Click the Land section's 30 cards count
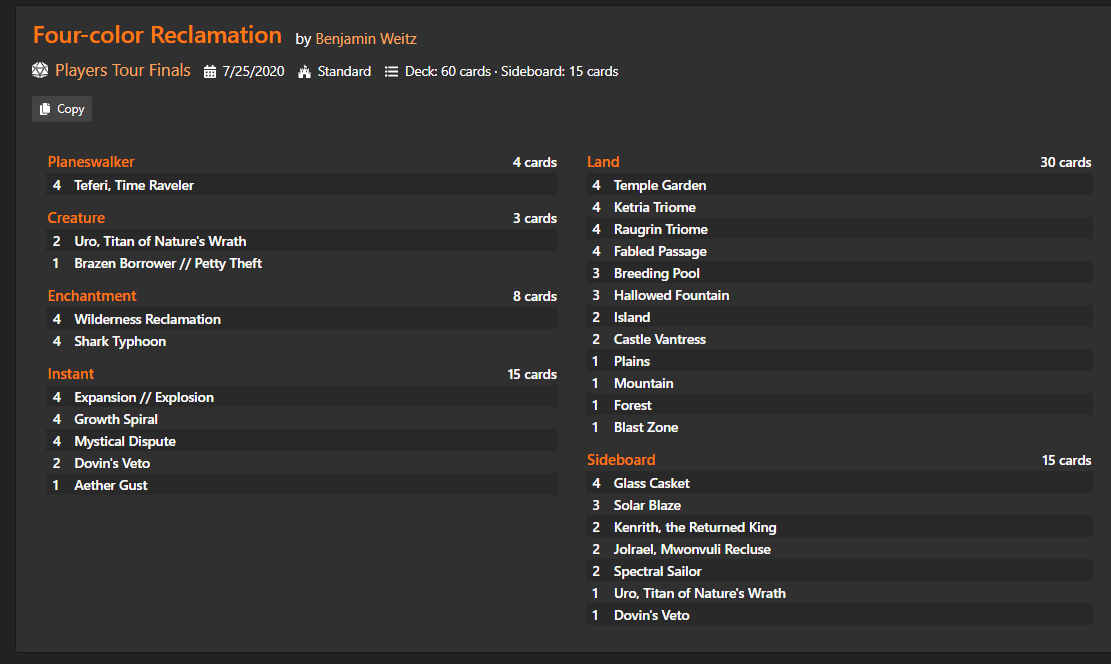Viewport: 1111px width, 664px height. point(1066,162)
